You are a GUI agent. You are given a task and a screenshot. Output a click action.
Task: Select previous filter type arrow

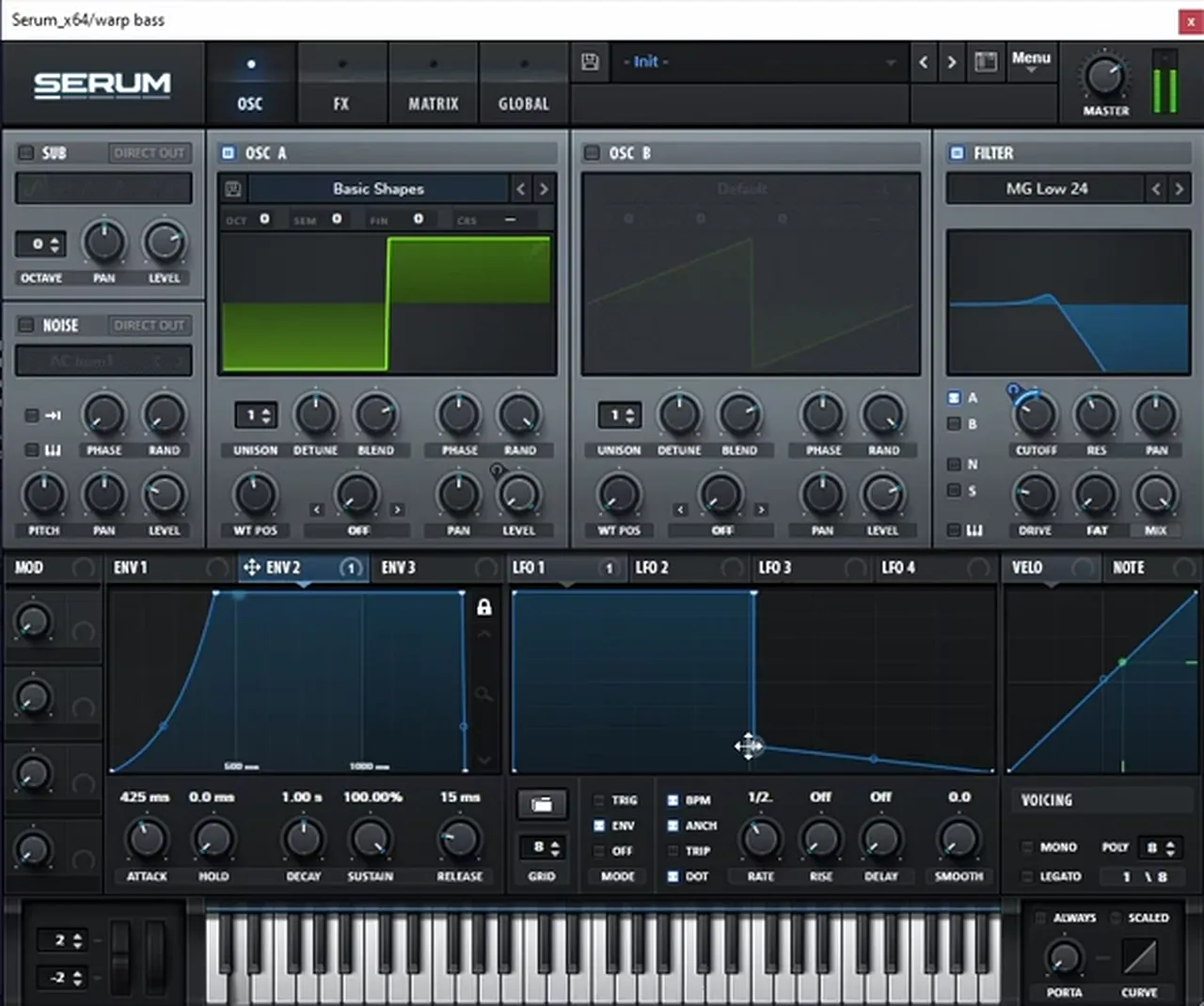coord(1157,189)
